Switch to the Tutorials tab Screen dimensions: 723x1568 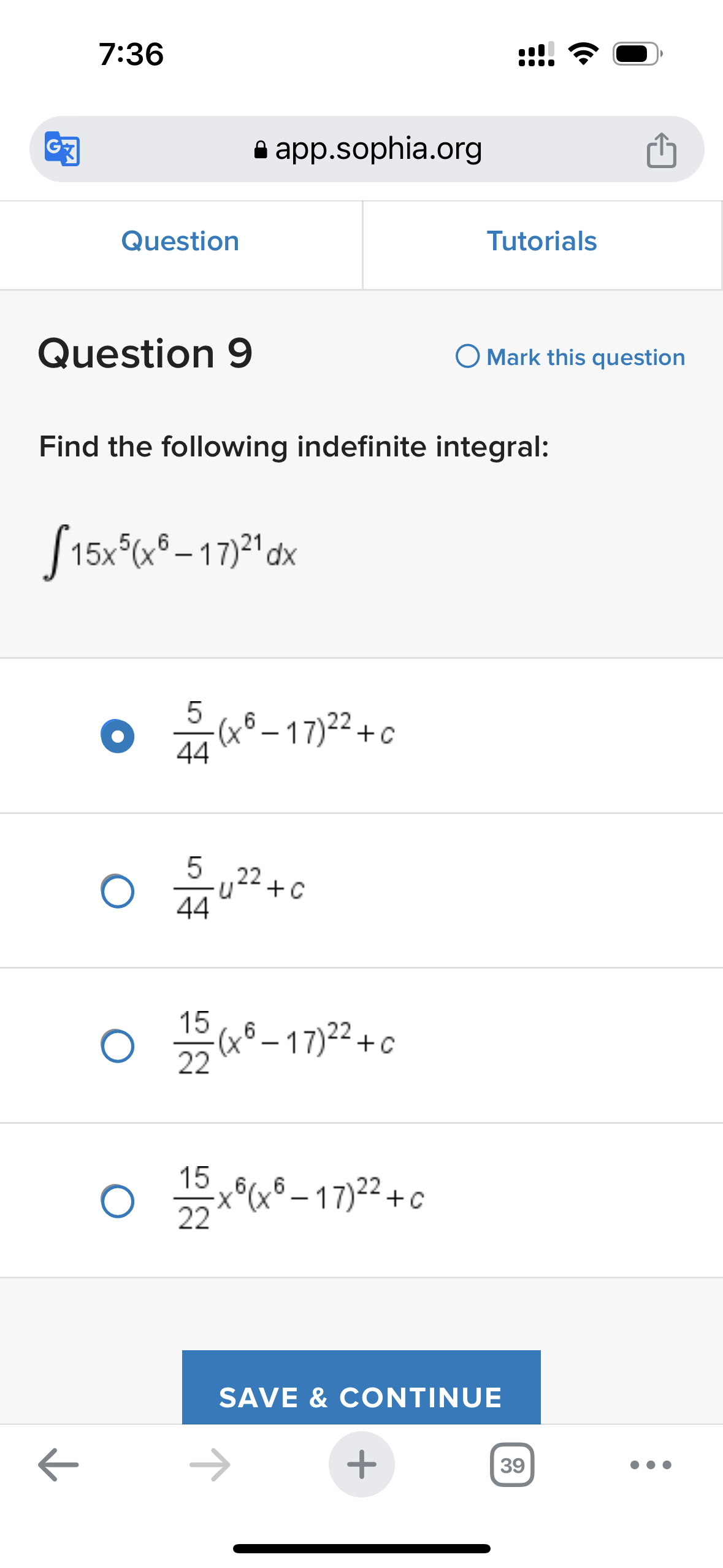click(542, 241)
